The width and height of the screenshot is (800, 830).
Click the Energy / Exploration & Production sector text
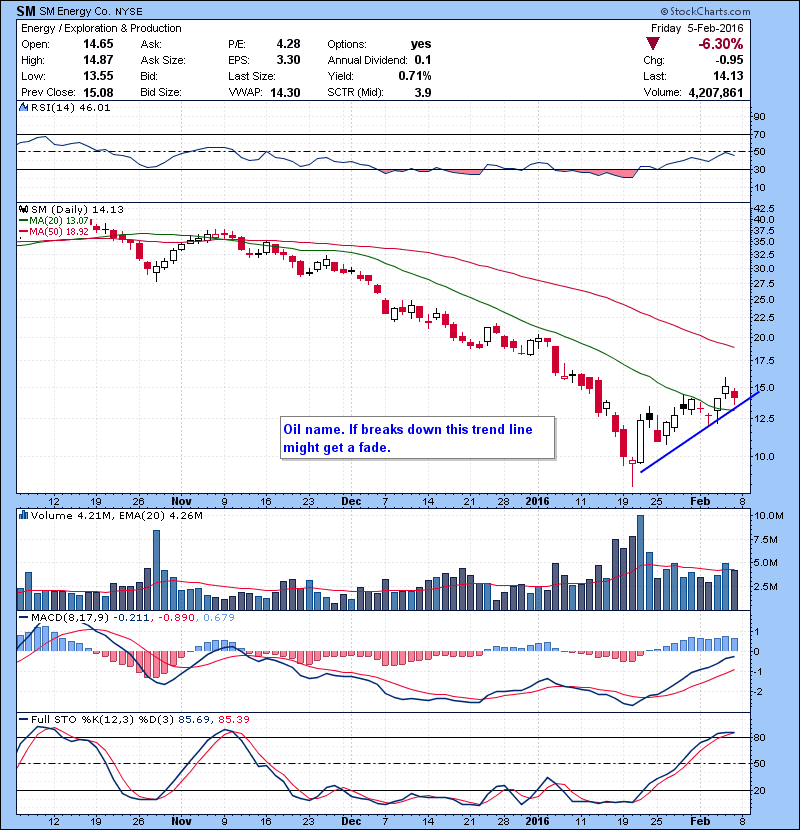pyautogui.click(x=101, y=28)
